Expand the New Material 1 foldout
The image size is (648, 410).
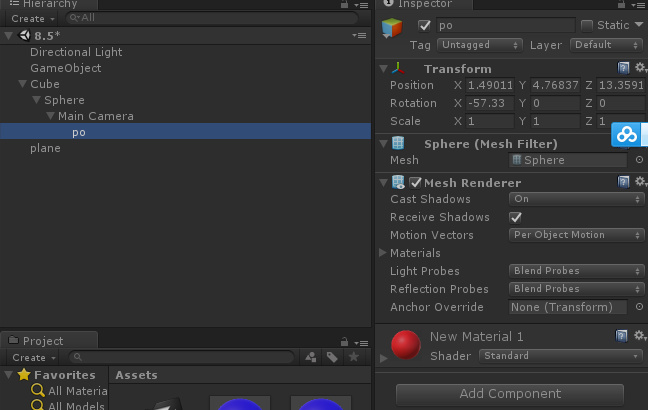click(384, 358)
